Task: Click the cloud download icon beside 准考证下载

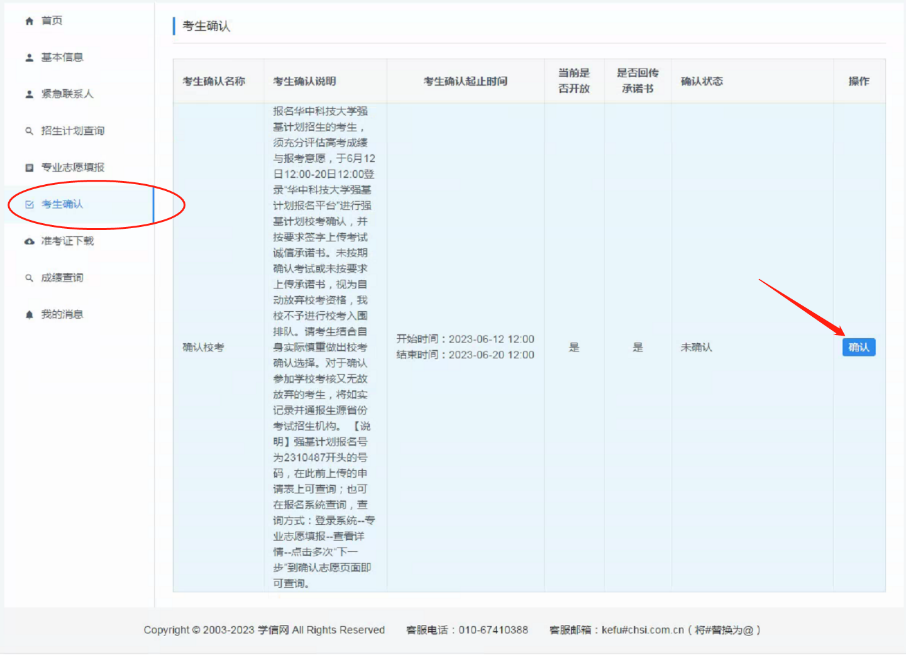Action: (29, 241)
